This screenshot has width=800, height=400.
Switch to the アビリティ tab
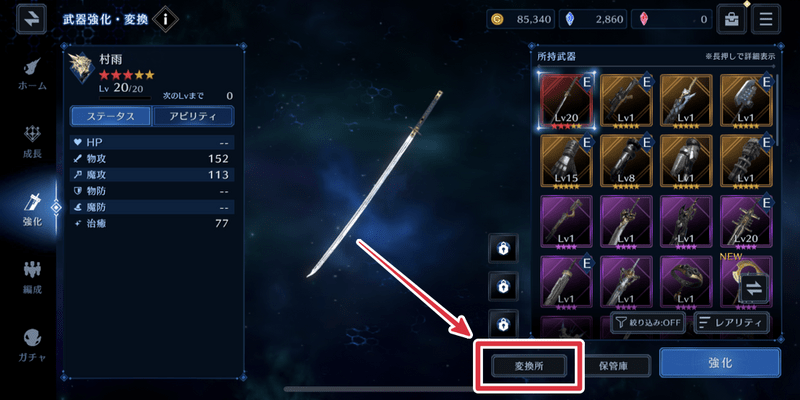coord(193,116)
